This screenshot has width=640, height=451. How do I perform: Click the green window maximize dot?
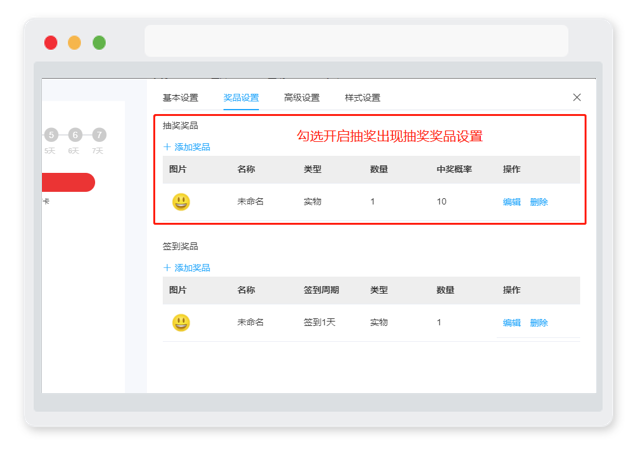click(99, 42)
